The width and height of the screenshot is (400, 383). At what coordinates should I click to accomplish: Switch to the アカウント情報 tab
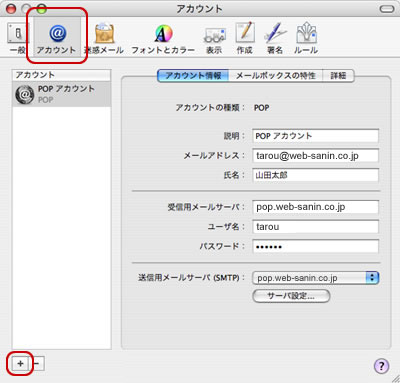193,76
